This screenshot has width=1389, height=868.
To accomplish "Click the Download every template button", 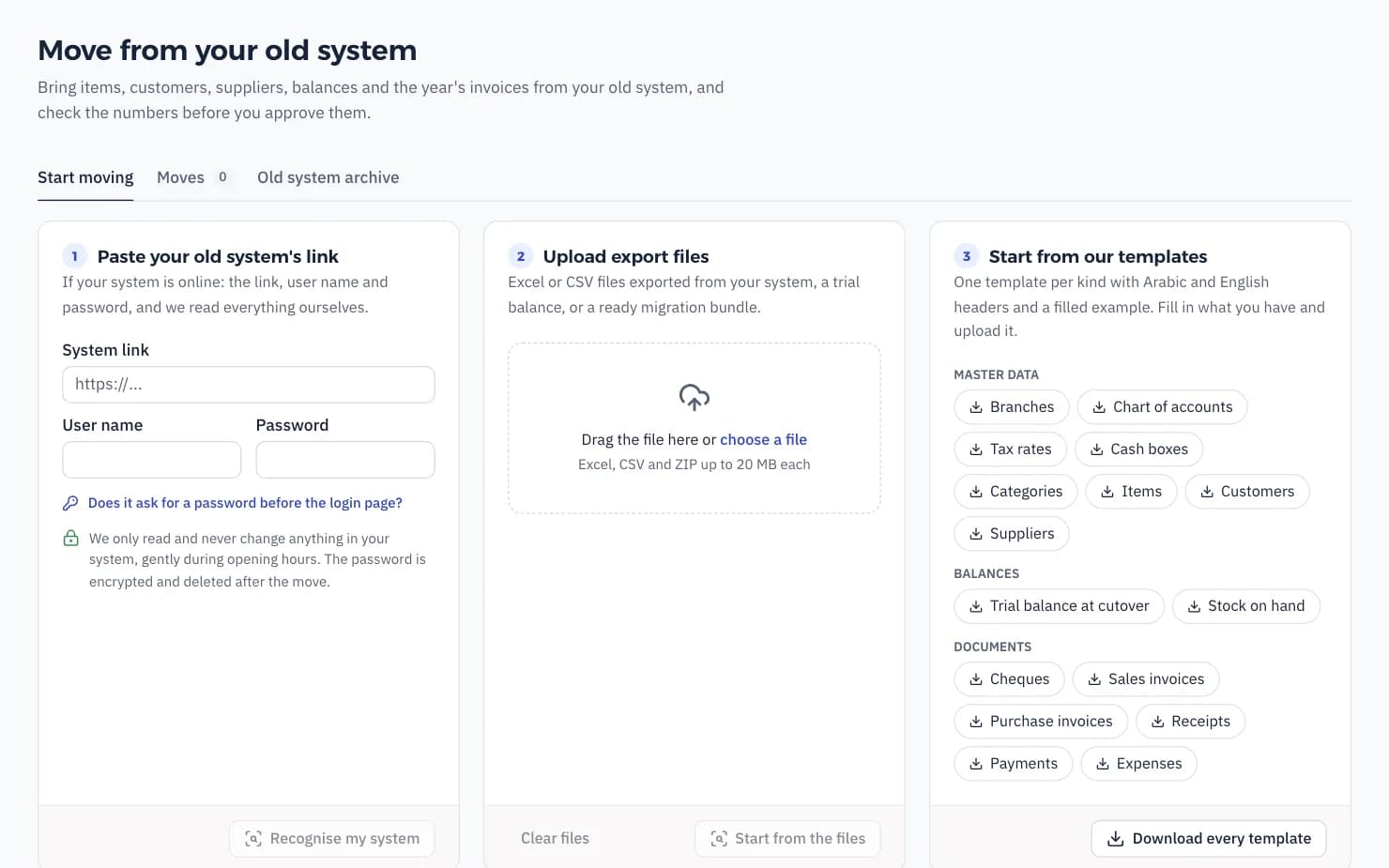I will tap(1209, 839).
